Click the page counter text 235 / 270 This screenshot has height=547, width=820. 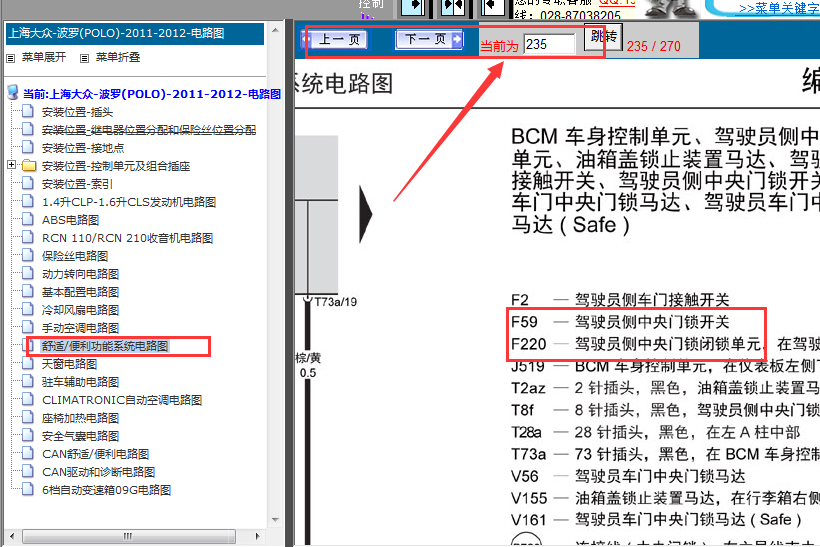pyautogui.click(x=654, y=46)
